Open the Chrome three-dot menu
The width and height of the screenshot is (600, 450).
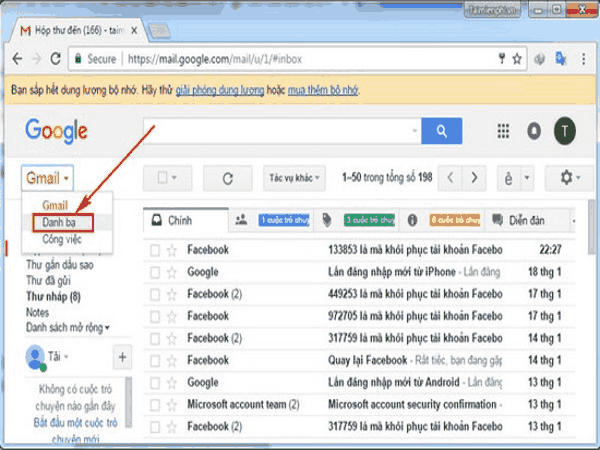(x=584, y=59)
